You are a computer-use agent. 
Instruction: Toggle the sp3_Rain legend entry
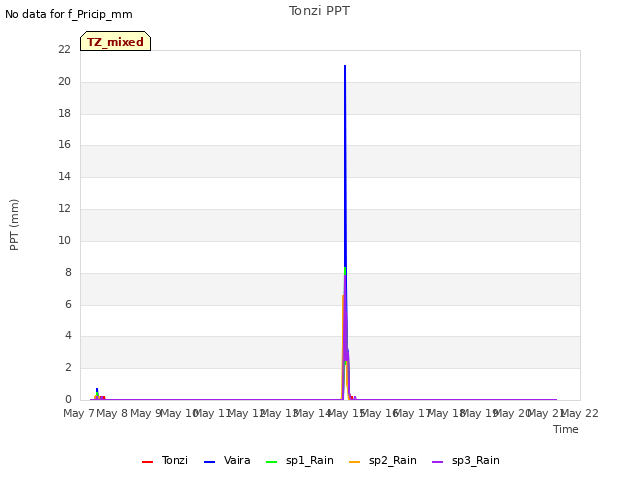pos(466,461)
